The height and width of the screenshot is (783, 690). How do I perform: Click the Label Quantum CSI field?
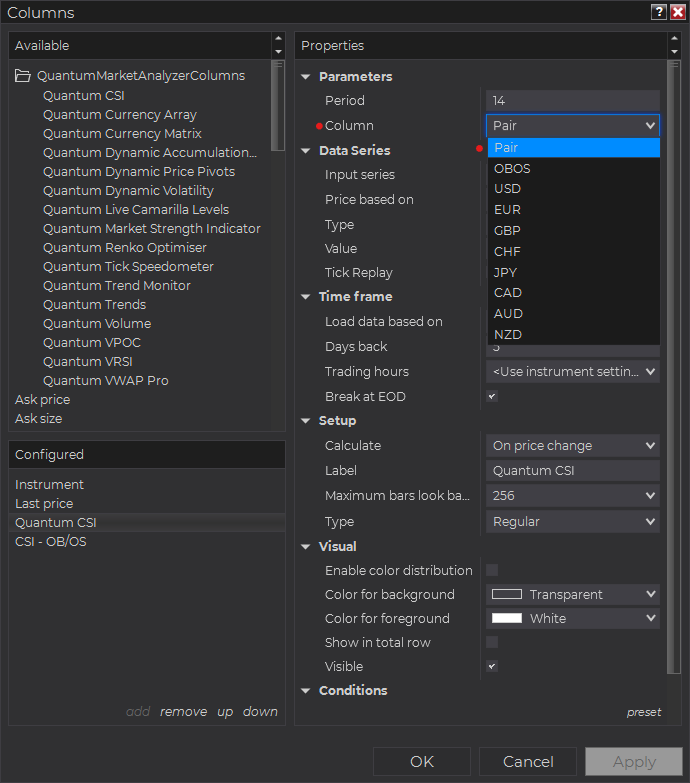(573, 470)
